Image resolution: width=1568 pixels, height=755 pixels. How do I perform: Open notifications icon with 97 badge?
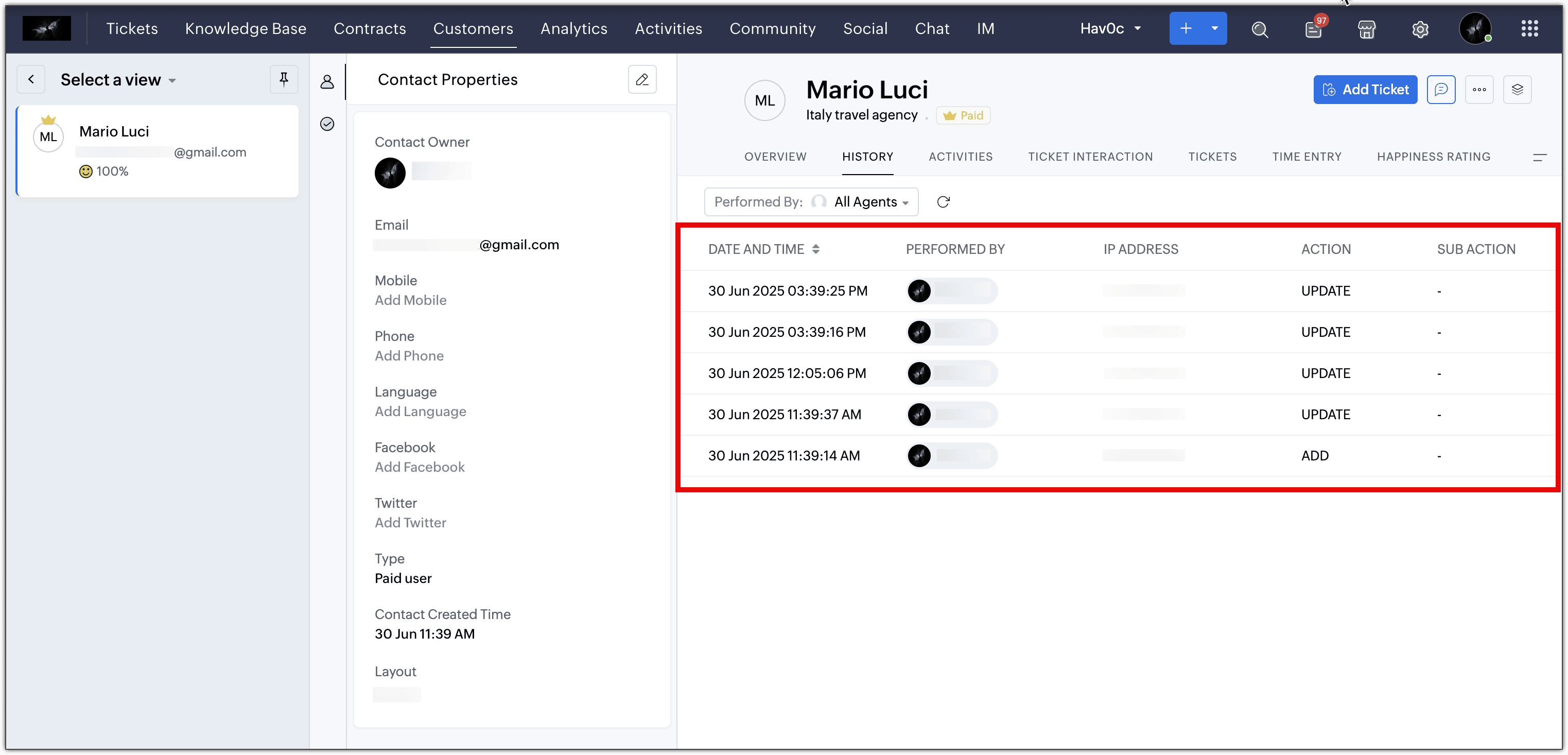1313,29
